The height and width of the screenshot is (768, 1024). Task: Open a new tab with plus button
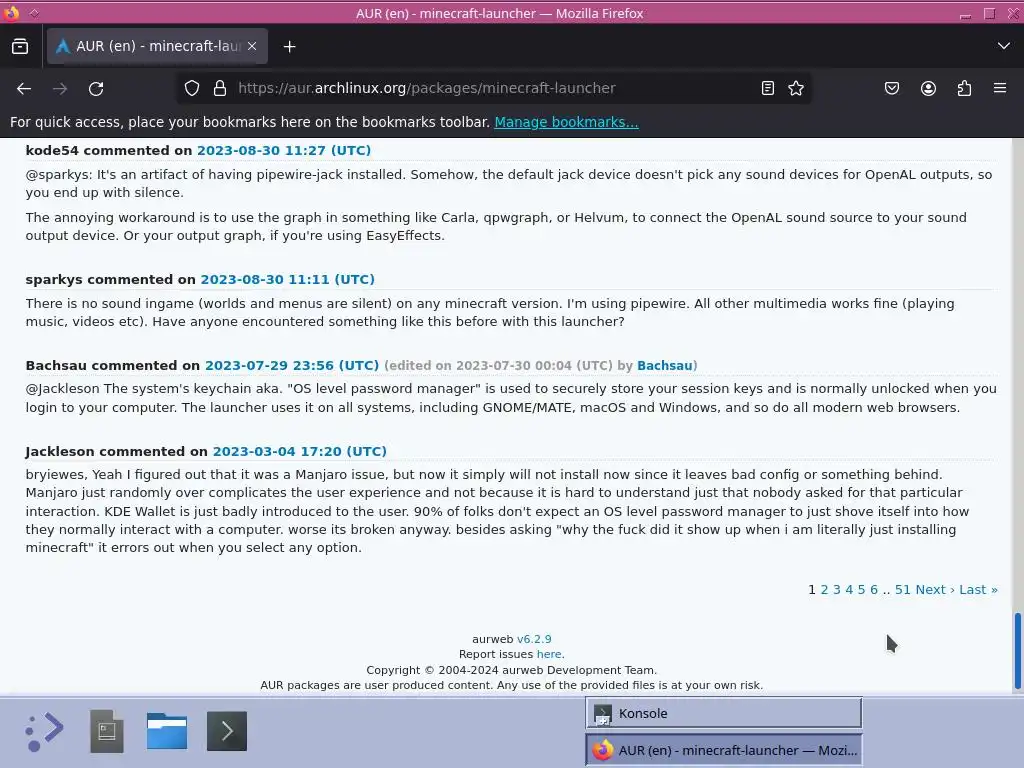tap(289, 46)
